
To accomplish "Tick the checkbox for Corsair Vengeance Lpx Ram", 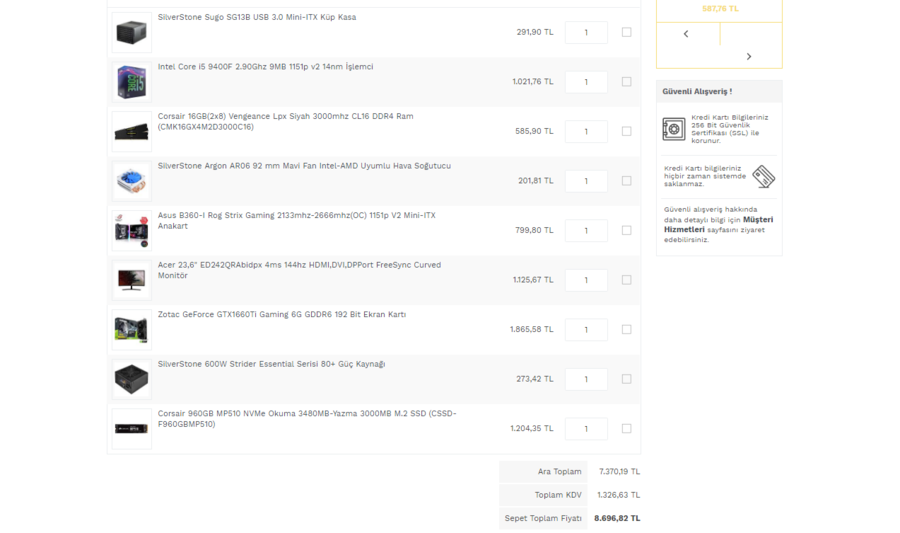I will (x=626, y=131).
